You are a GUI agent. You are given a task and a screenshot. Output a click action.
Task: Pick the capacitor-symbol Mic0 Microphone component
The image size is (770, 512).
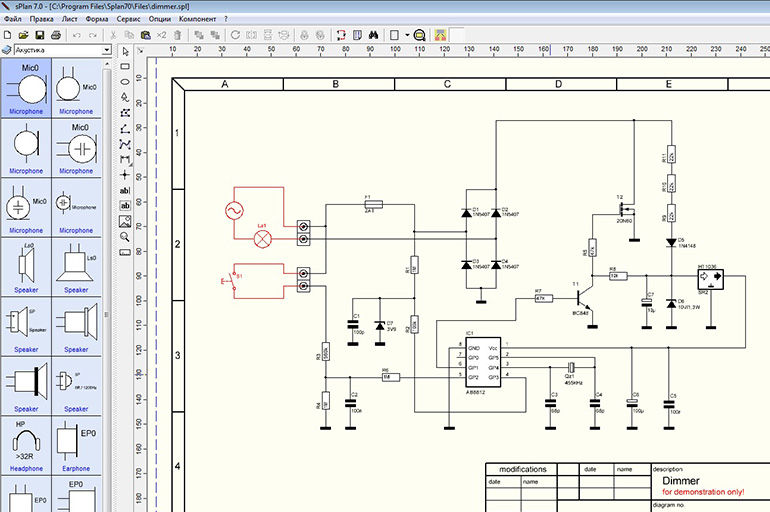click(76, 147)
